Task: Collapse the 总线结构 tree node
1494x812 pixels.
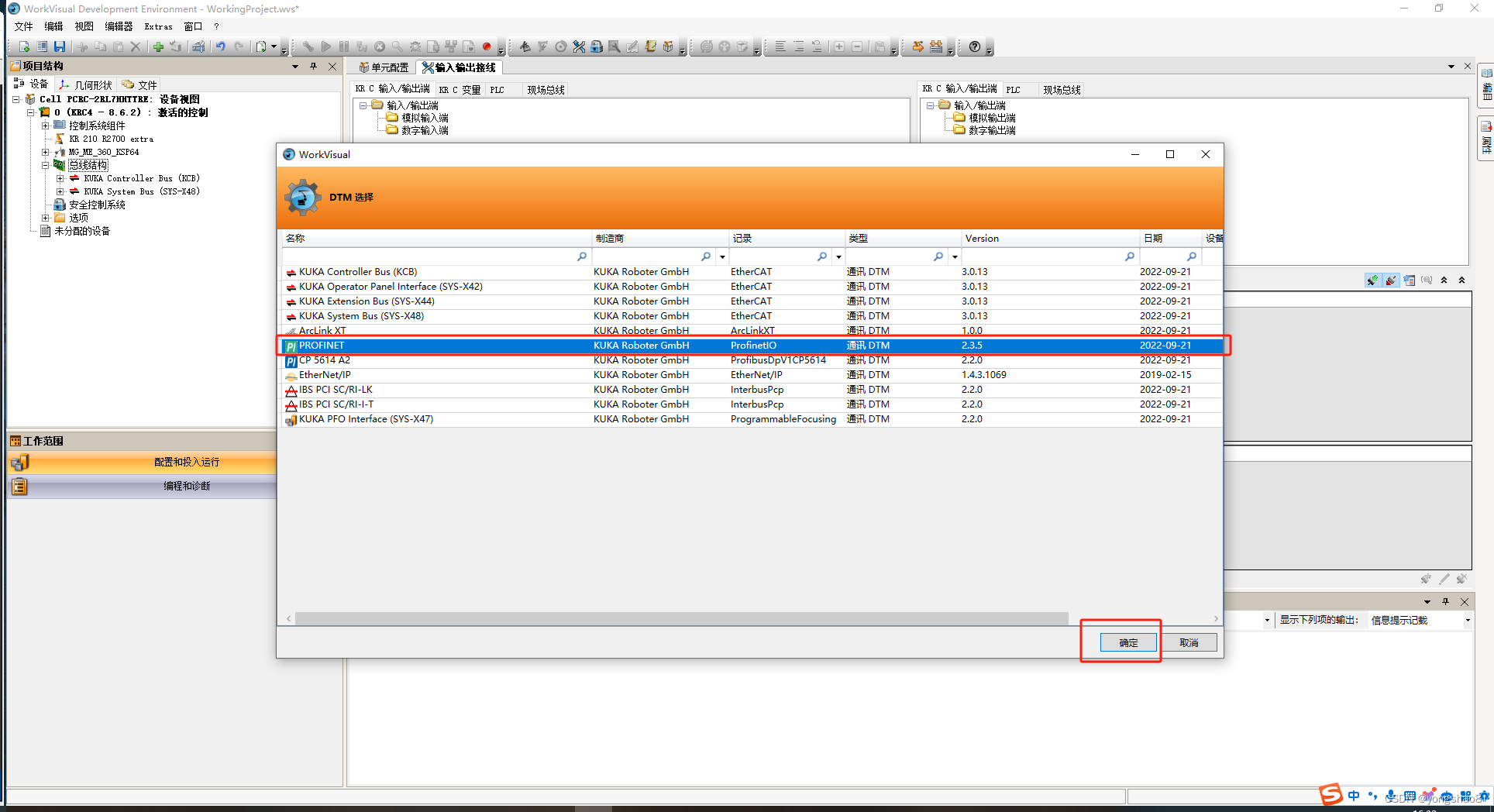Action: point(46,165)
